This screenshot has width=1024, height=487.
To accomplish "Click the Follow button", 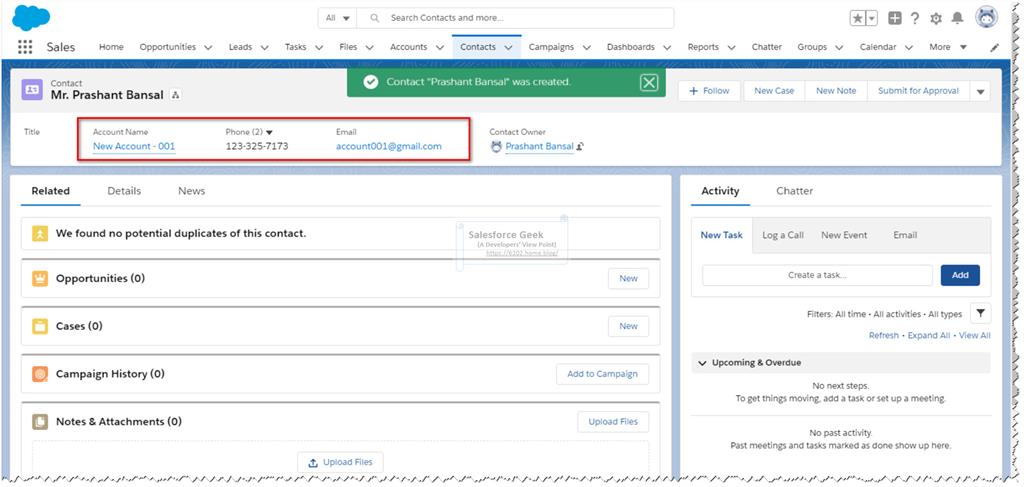I will tap(709, 91).
